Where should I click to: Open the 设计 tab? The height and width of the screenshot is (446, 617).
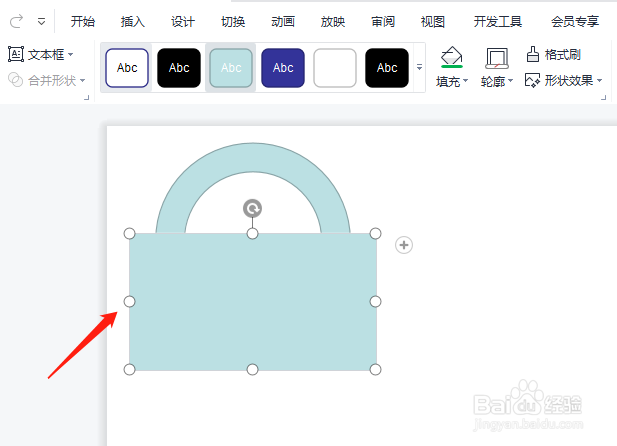point(183,22)
